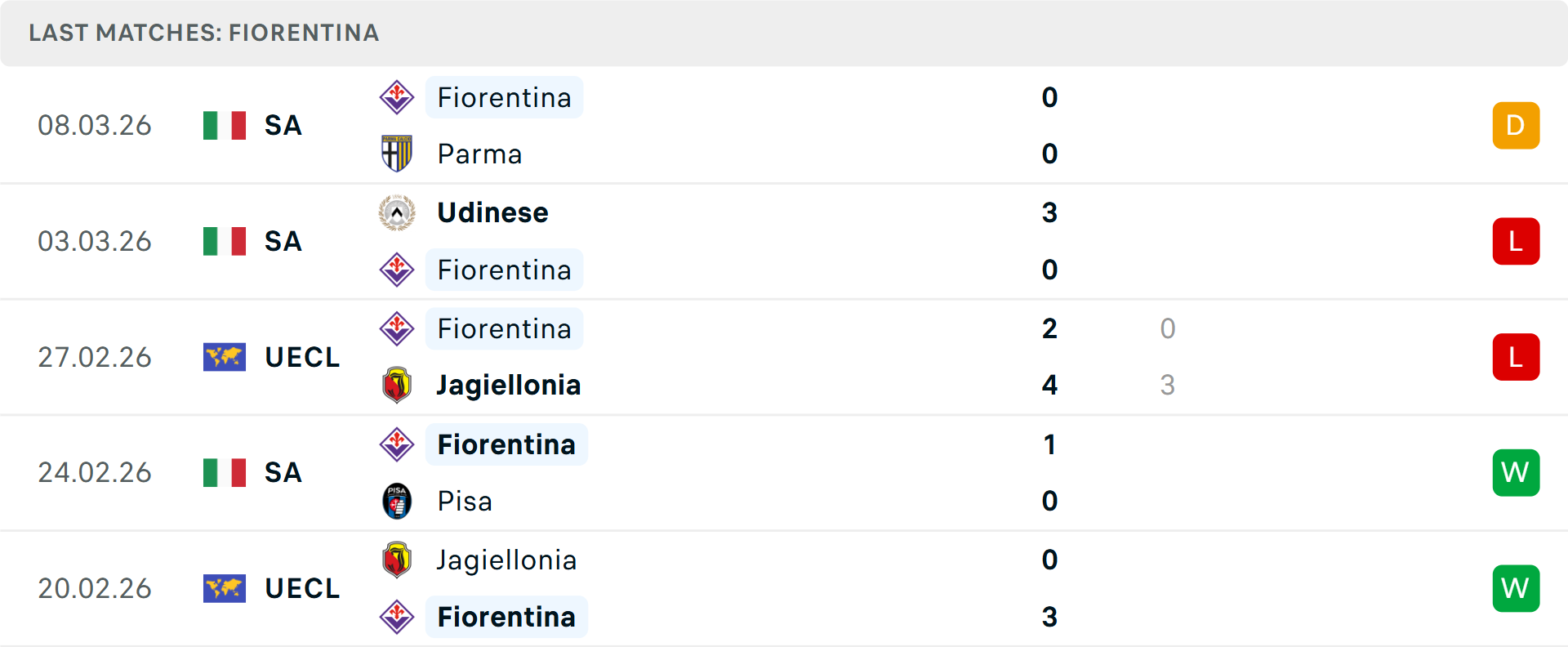Image resolution: width=1568 pixels, height=647 pixels.
Task: Select the Italian flag next to the 08.03.26 match
Action: point(225,125)
